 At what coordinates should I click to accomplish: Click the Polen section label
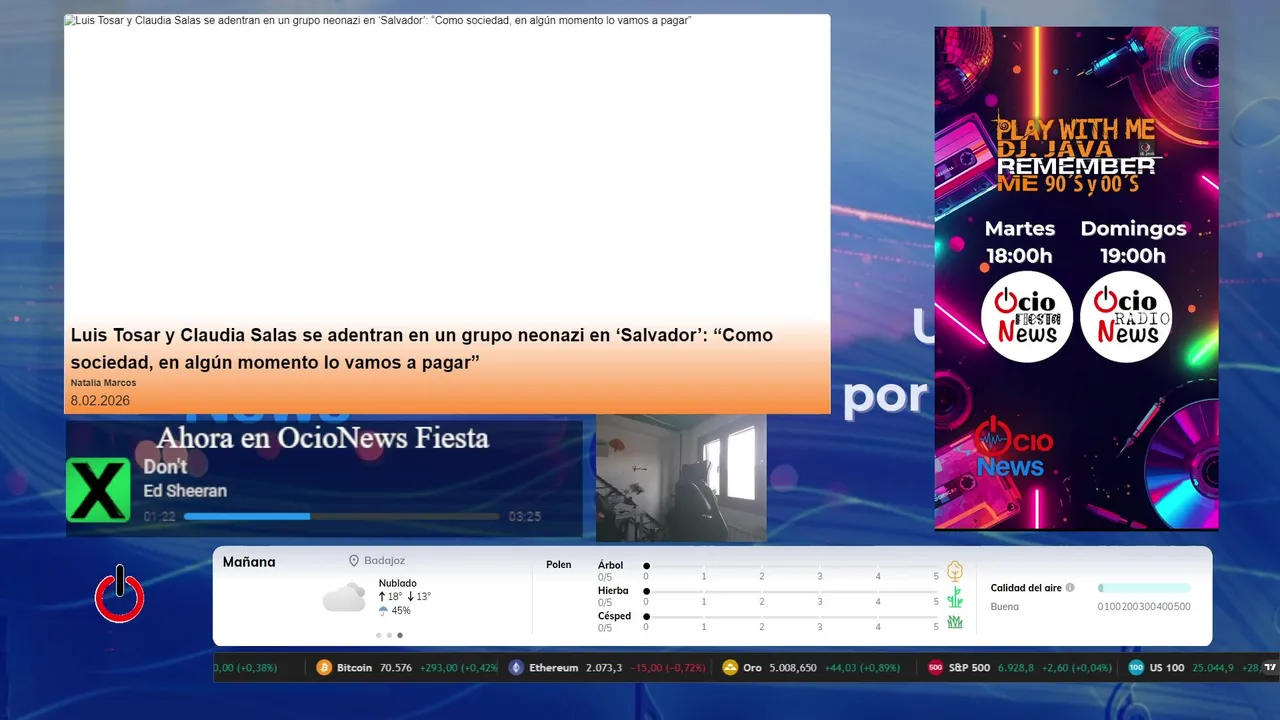tap(559, 565)
